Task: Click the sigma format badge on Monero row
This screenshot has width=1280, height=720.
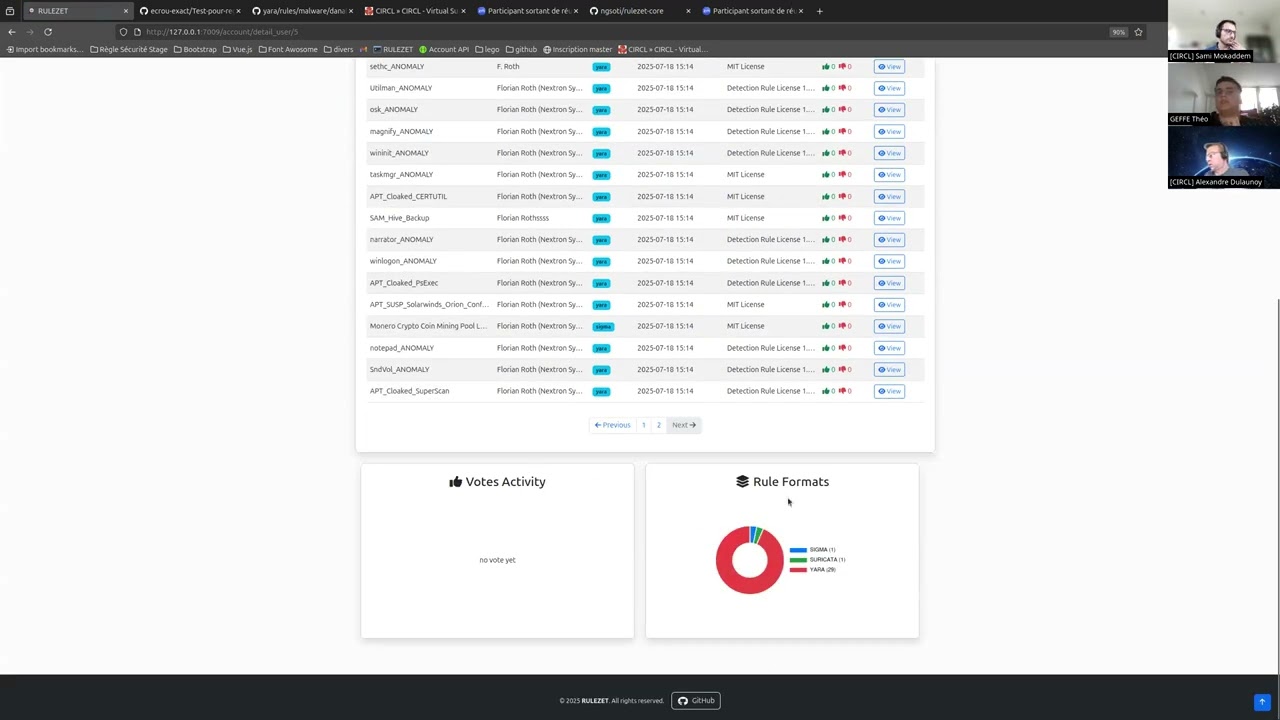Action: (603, 326)
